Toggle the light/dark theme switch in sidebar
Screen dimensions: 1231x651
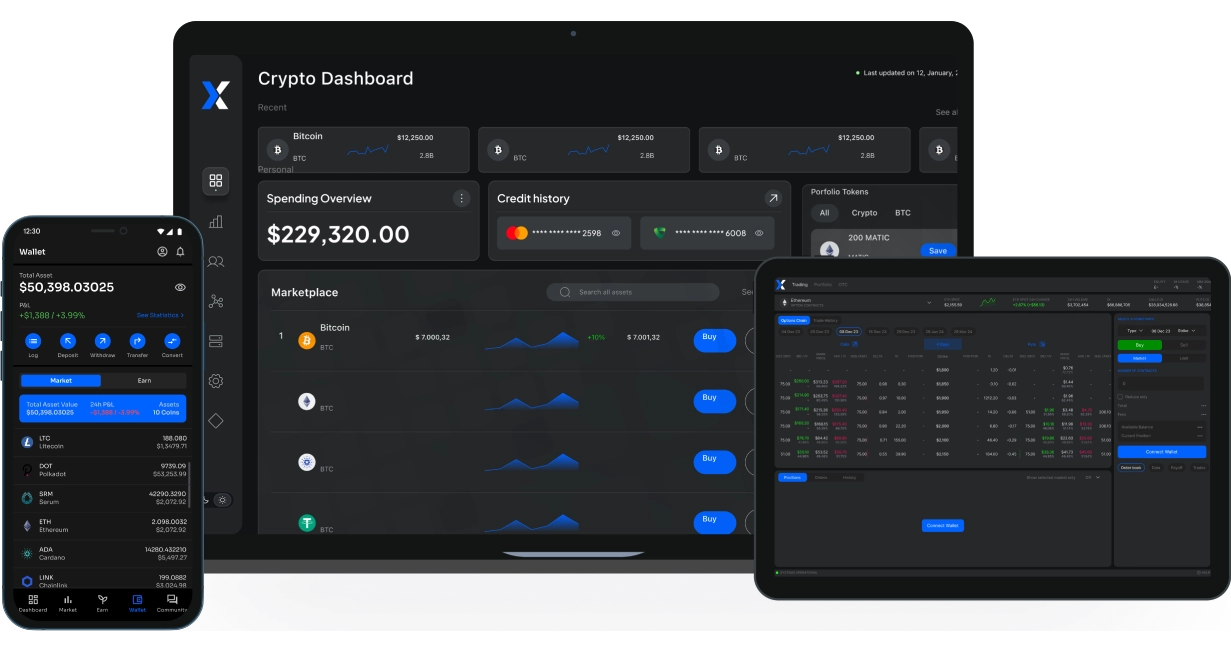222,500
